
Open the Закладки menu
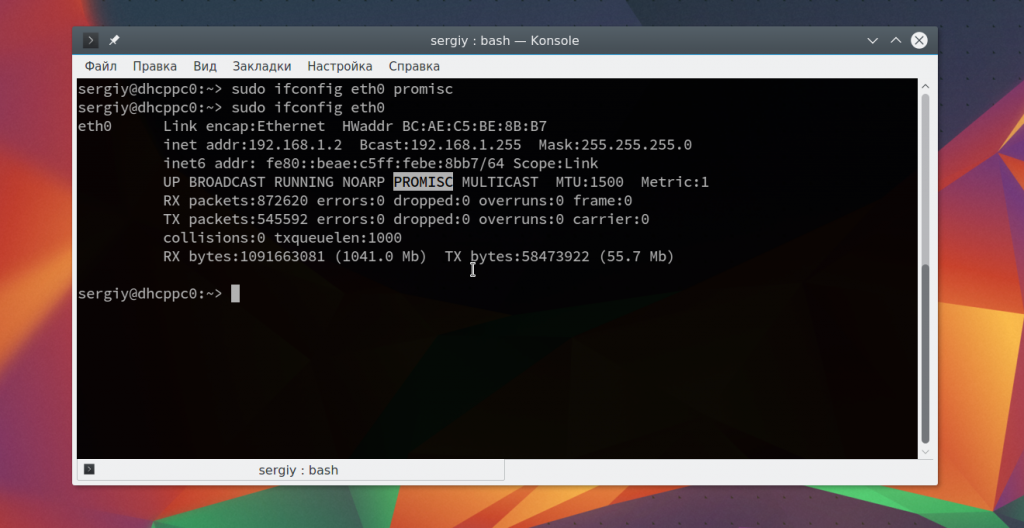pos(262,66)
